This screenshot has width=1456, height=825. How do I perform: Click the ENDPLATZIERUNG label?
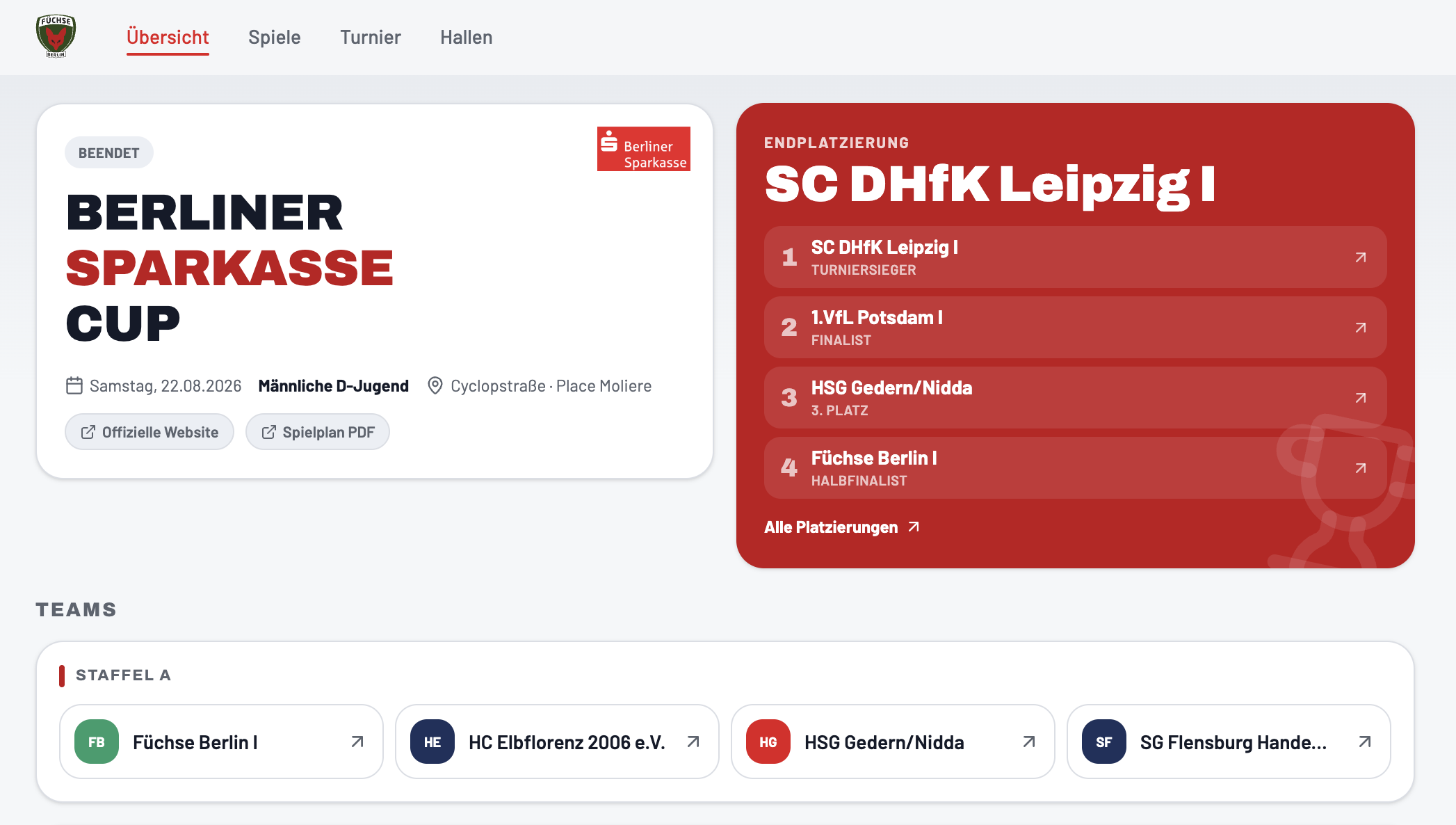[x=836, y=143]
